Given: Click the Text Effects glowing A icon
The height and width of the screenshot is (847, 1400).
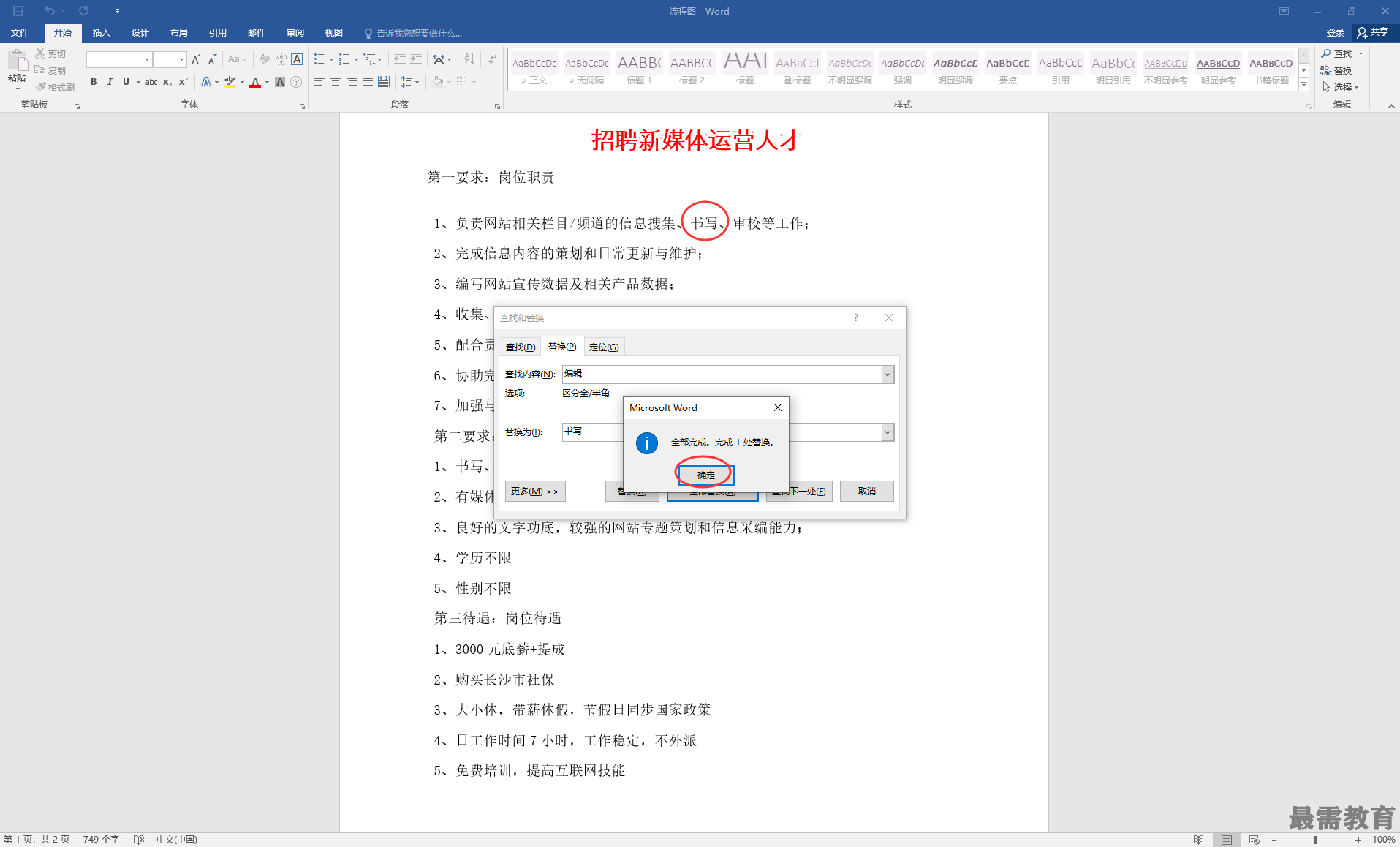Looking at the screenshot, I should tap(206, 82).
